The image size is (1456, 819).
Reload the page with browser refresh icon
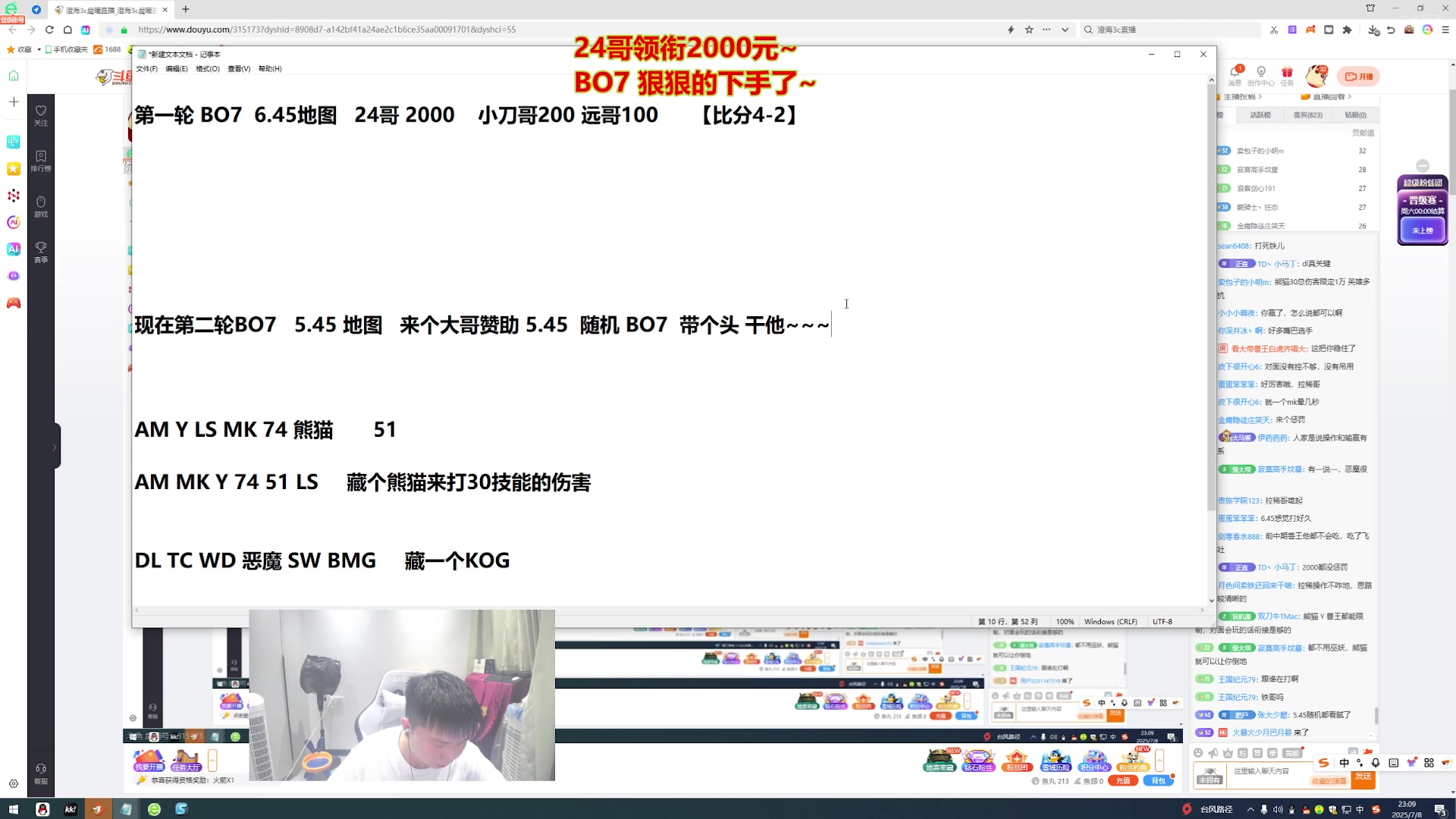click(x=49, y=30)
